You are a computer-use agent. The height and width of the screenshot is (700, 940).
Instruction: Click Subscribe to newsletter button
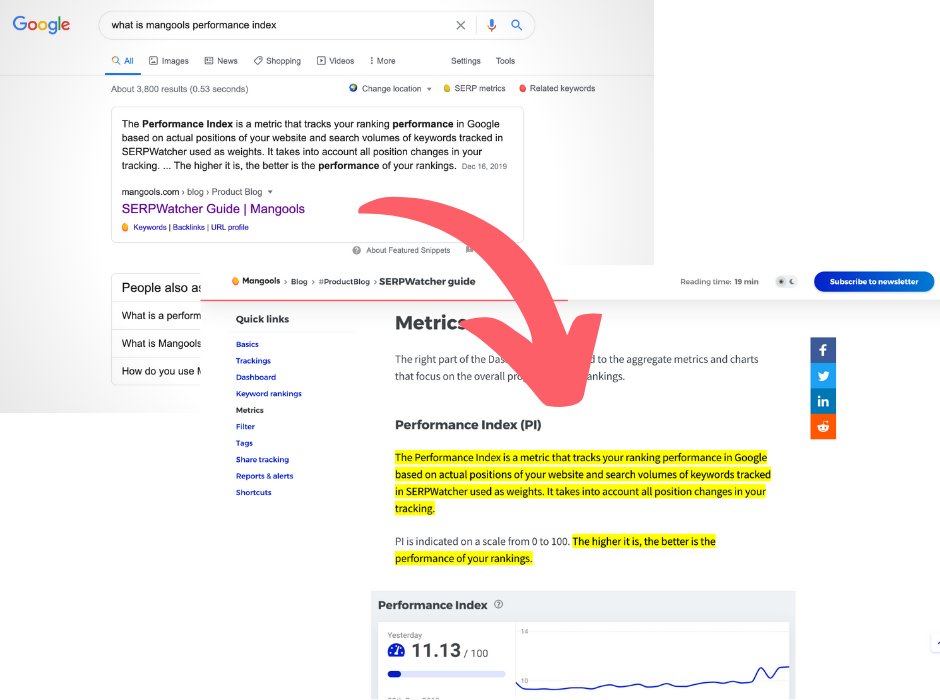(x=873, y=282)
